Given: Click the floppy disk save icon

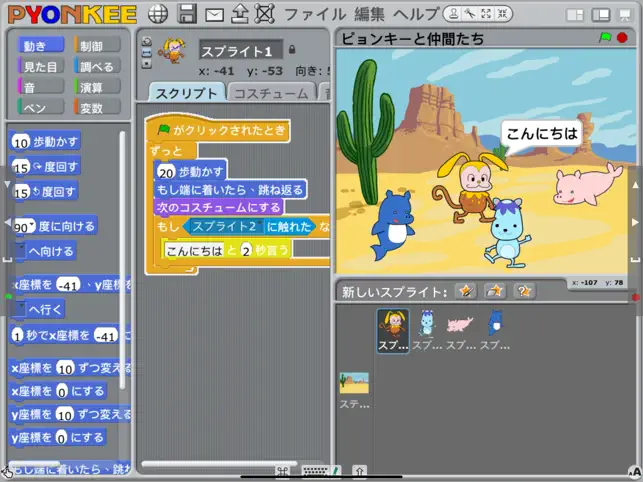Looking at the screenshot, I should coord(187,14).
